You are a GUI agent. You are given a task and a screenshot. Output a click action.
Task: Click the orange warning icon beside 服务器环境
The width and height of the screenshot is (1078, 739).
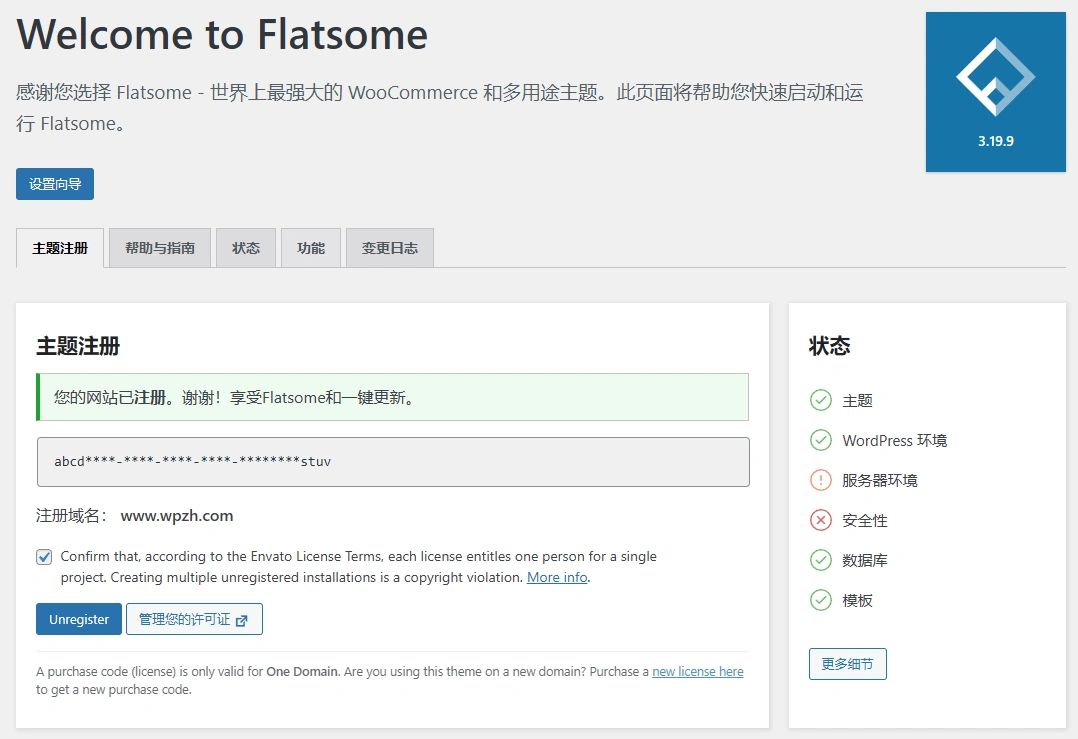coord(820,480)
